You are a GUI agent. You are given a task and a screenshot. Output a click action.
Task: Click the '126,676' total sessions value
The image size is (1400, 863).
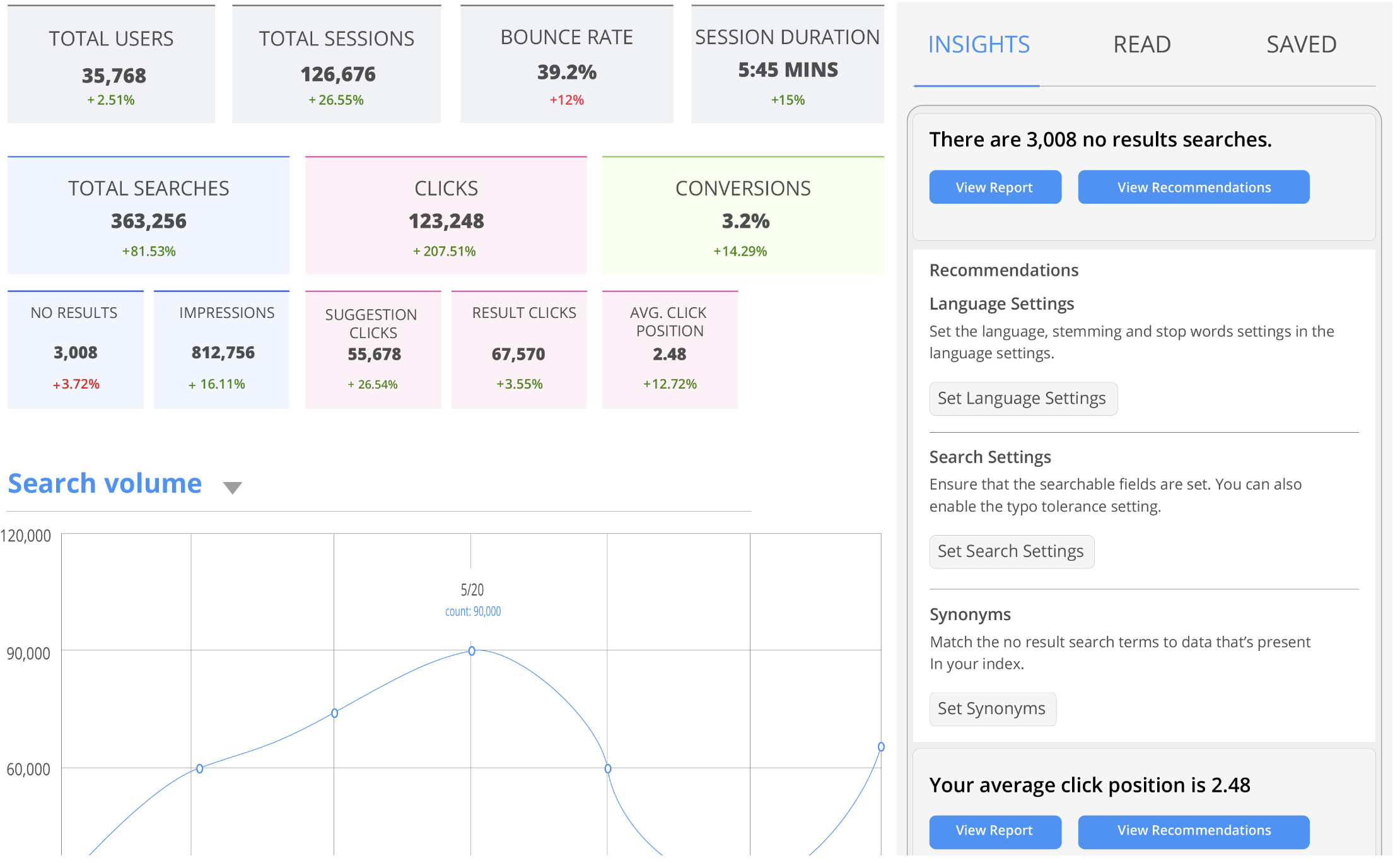[x=338, y=74]
